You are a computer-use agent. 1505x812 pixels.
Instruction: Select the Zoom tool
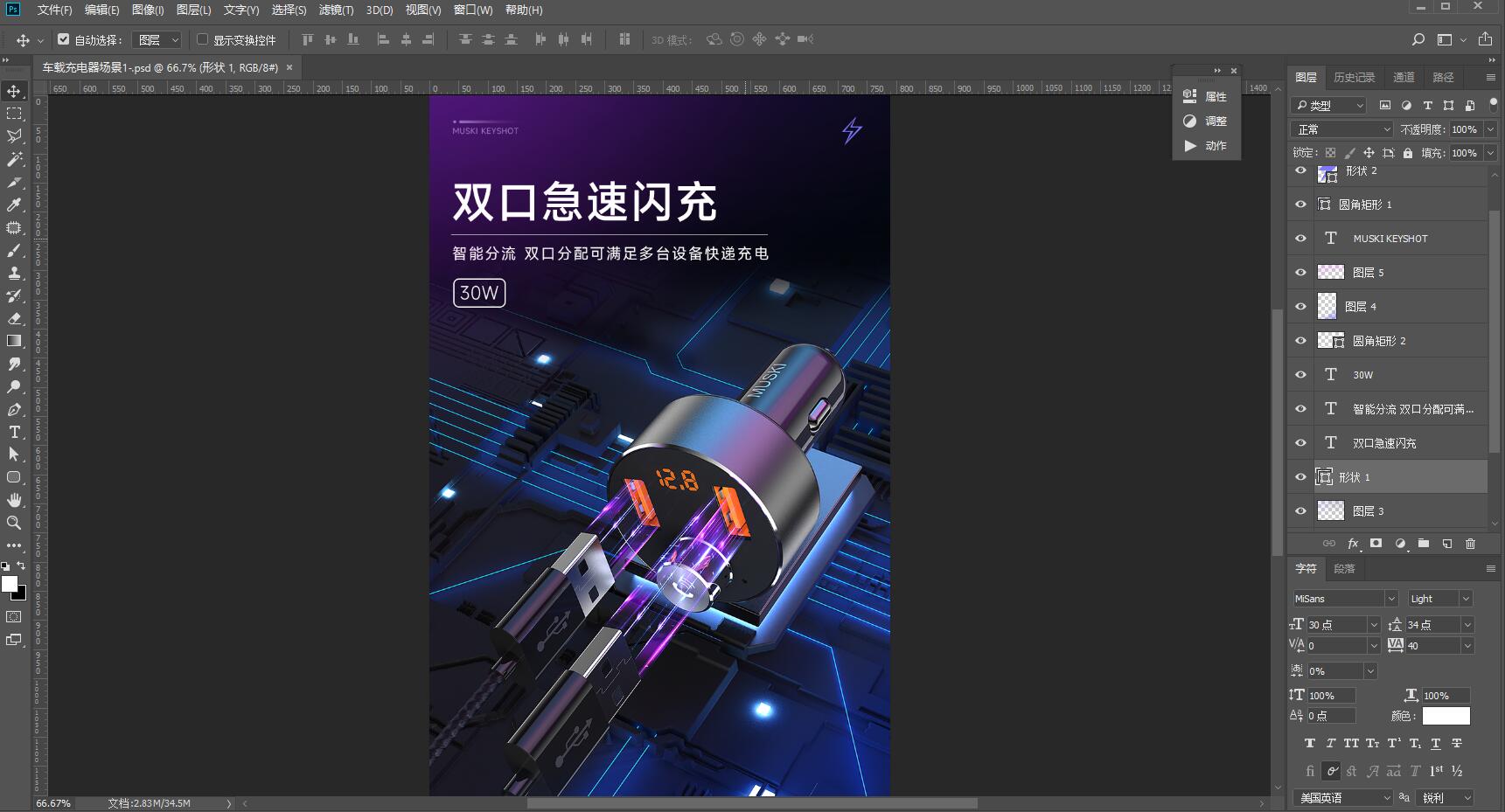[x=14, y=523]
